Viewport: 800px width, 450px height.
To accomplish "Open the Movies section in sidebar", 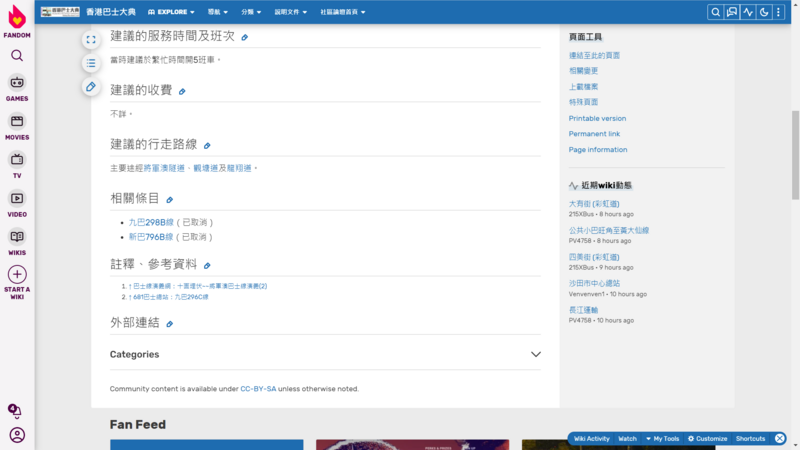I will [17, 127].
